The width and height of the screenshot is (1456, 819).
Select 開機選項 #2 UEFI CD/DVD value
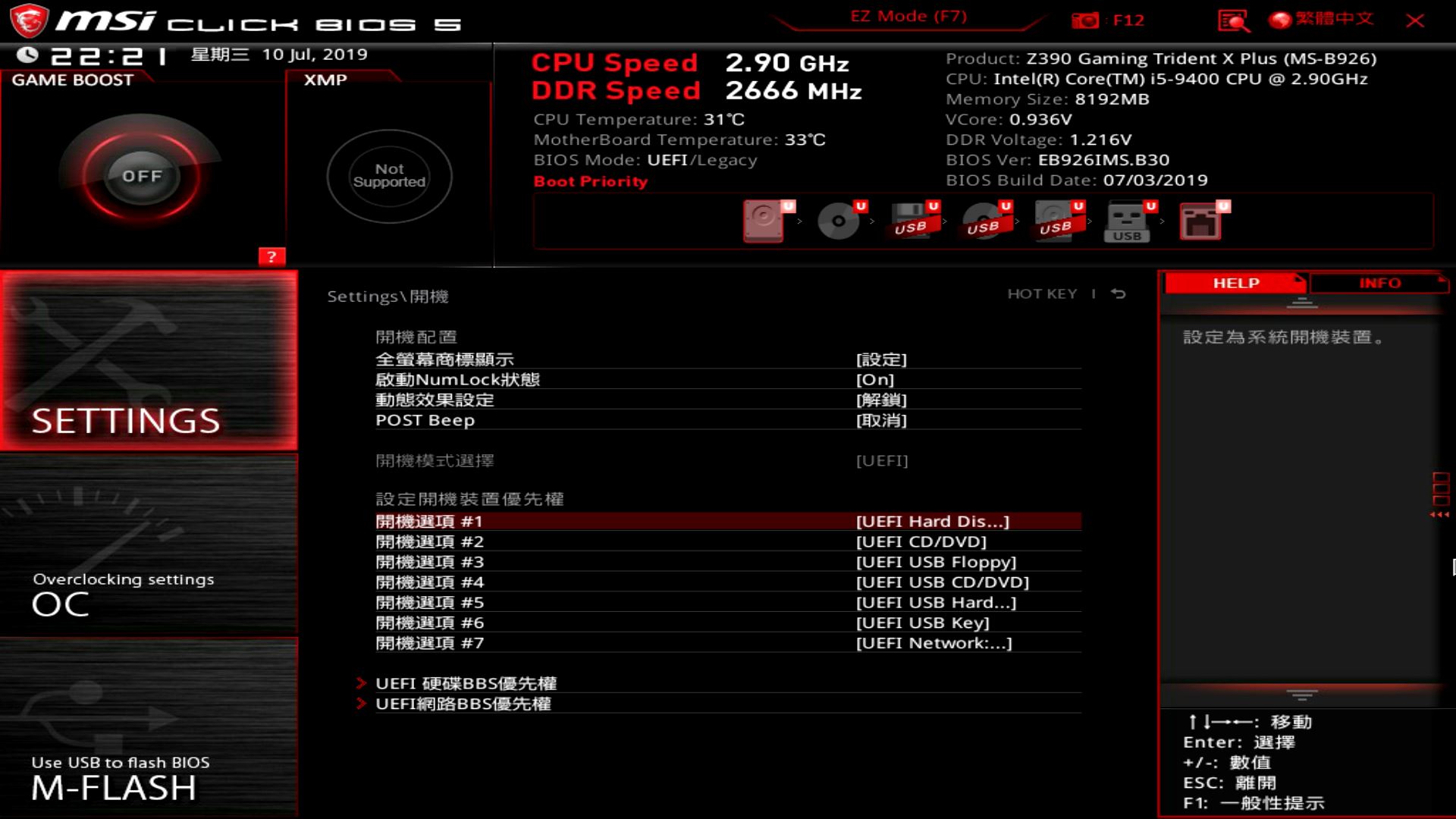point(921,541)
